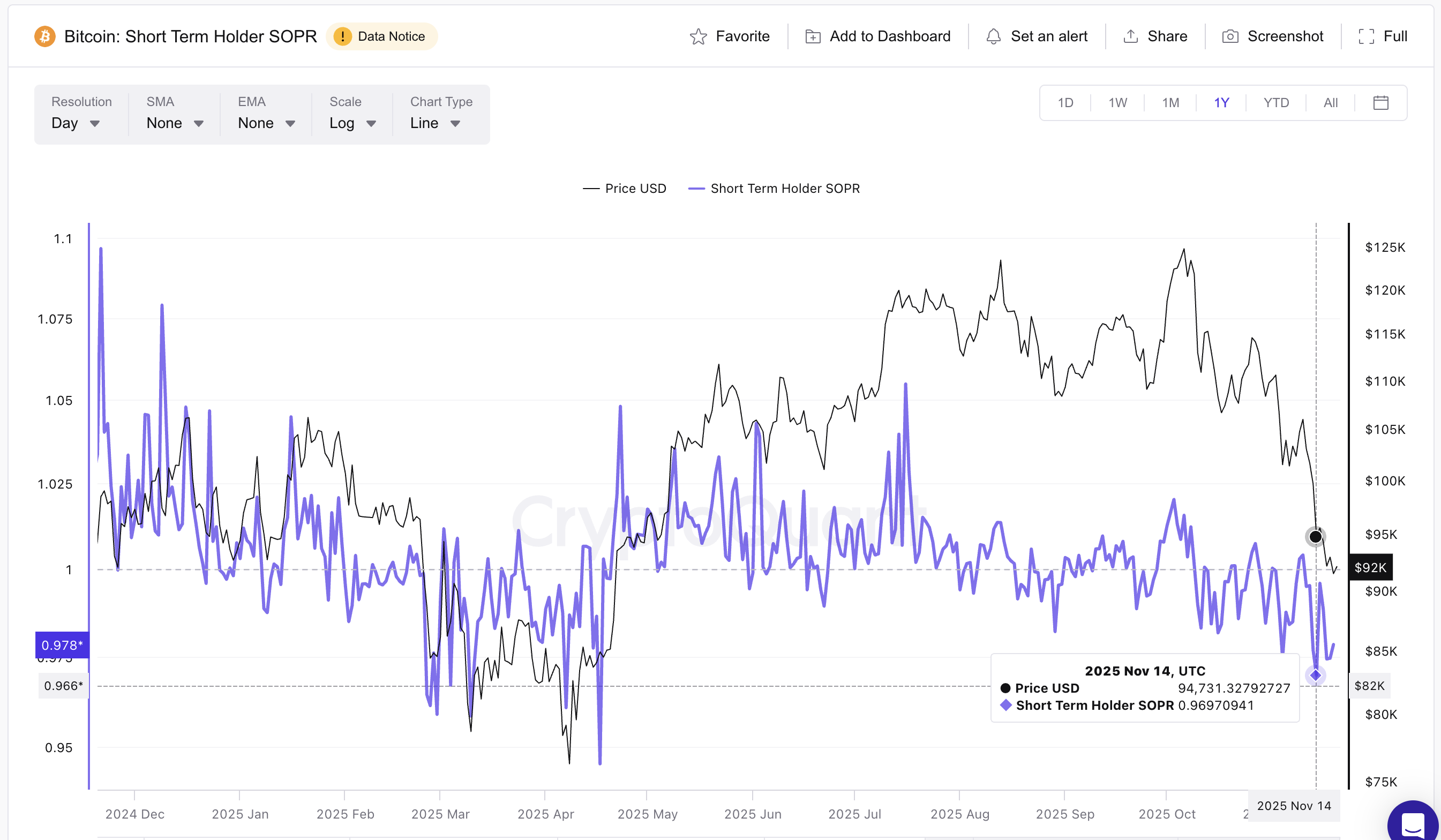Add chart to Dashboard

[x=876, y=35]
